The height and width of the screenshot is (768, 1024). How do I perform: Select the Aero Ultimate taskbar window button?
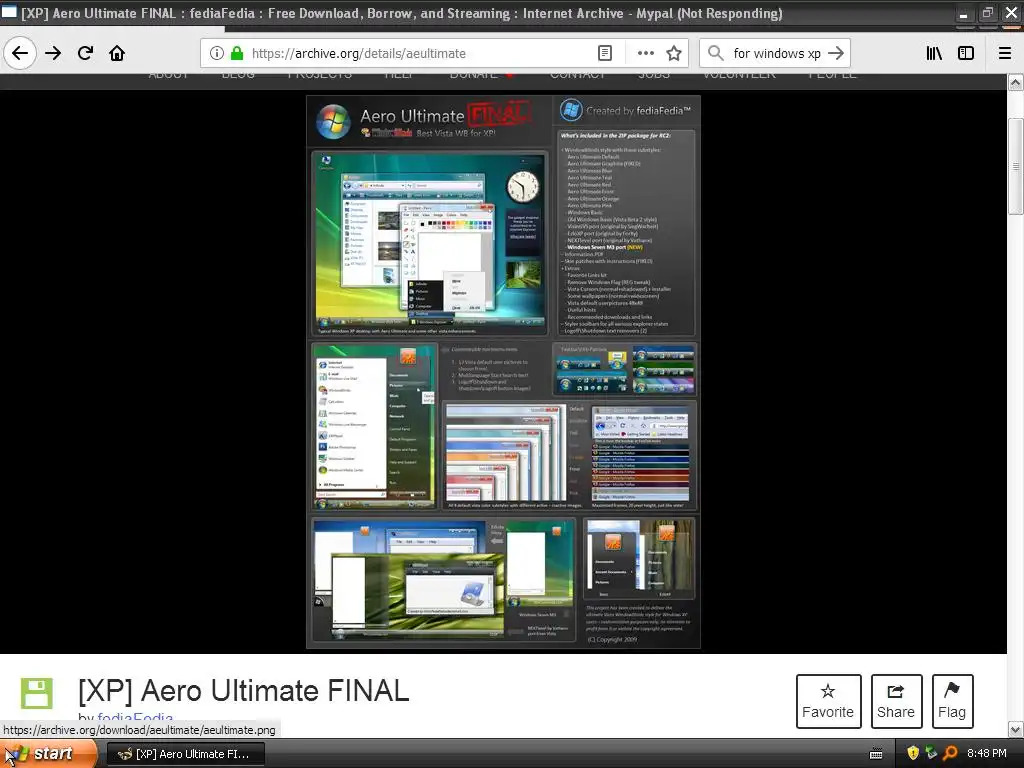(x=185, y=754)
